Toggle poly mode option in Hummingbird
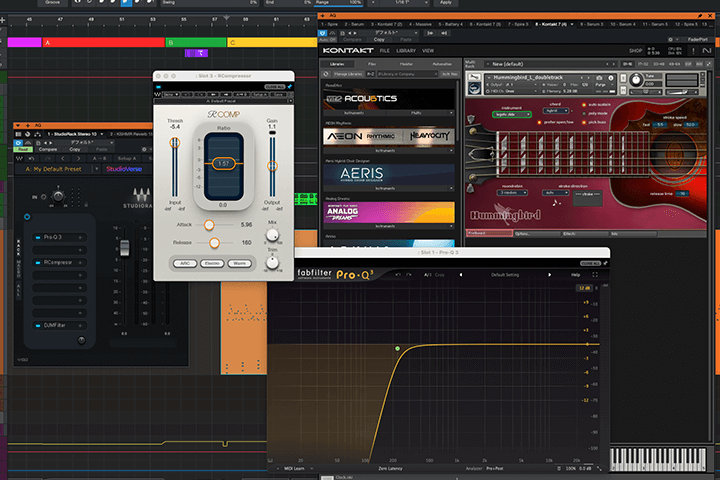 coord(584,113)
